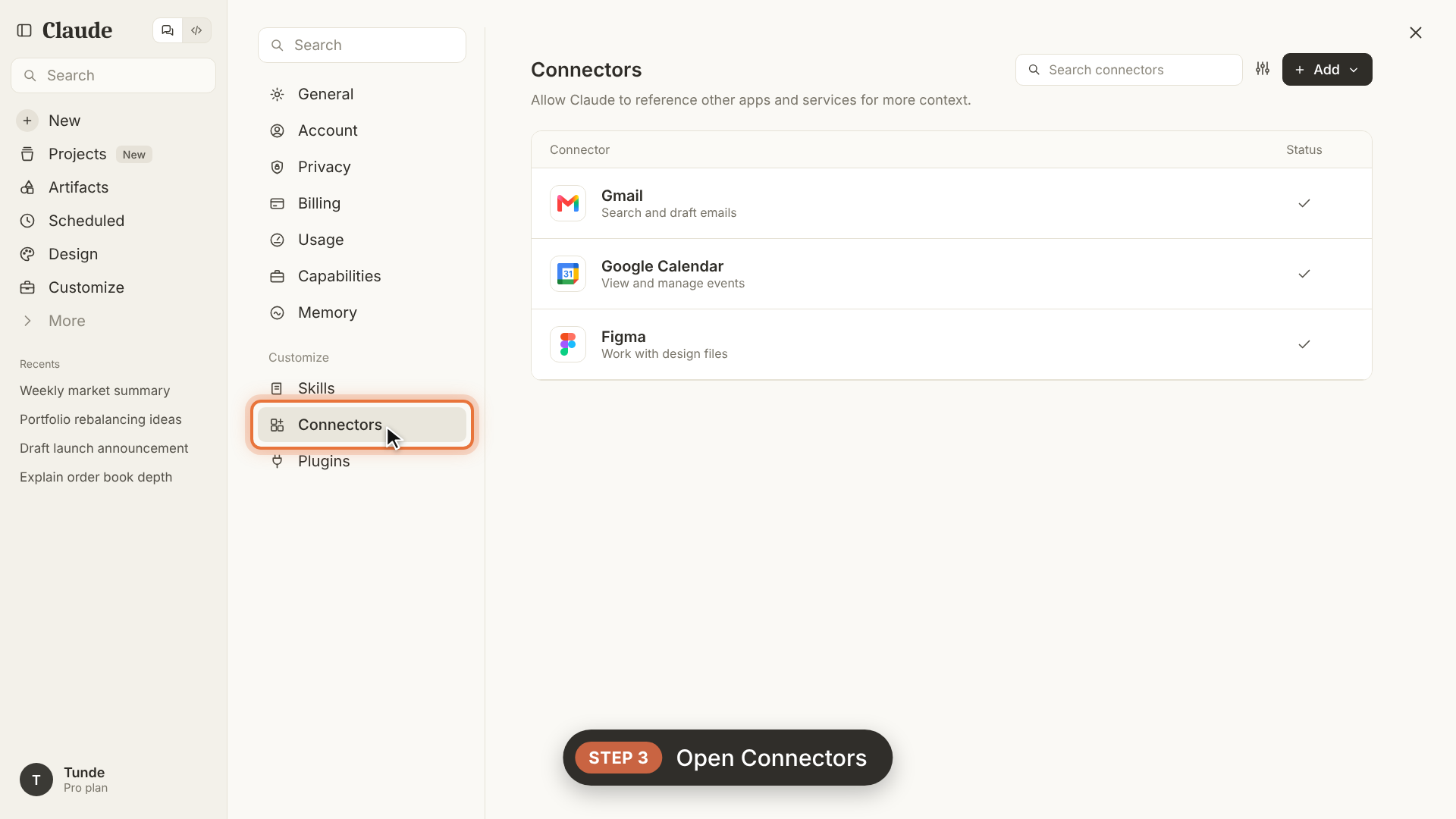1456x819 pixels.
Task: Switch to chat mode icon
Action: click(x=168, y=30)
